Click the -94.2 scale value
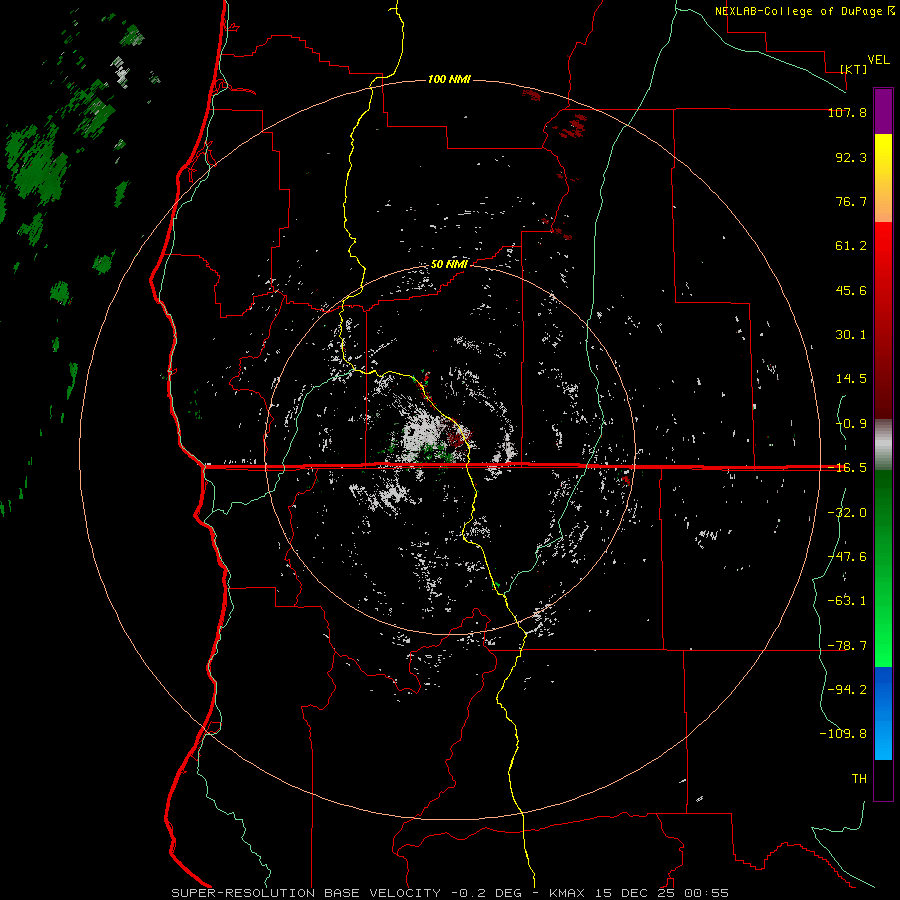The width and height of the screenshot is (900, 900). (847, 690)
